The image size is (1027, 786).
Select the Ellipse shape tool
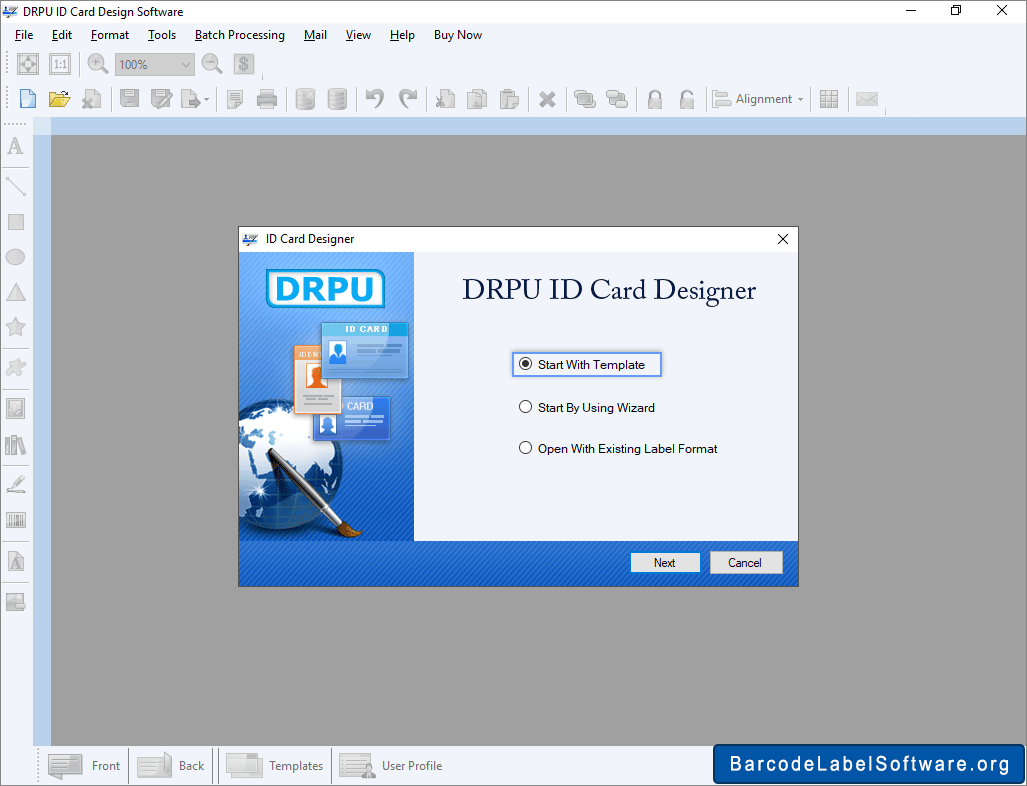click(16, 257)
